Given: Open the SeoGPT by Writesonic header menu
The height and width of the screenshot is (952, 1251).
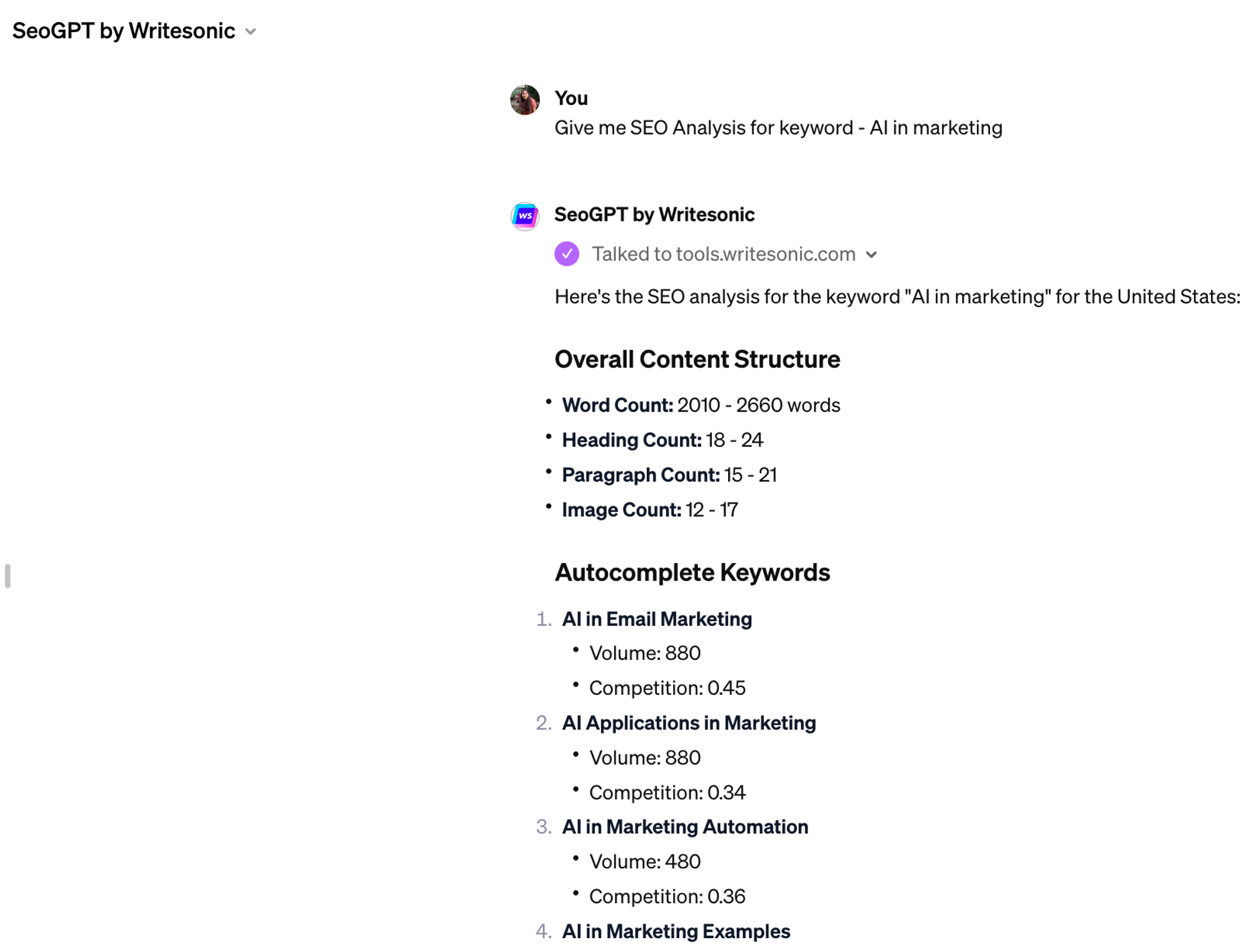Looking at the screenshot, I should click(124, 31).
